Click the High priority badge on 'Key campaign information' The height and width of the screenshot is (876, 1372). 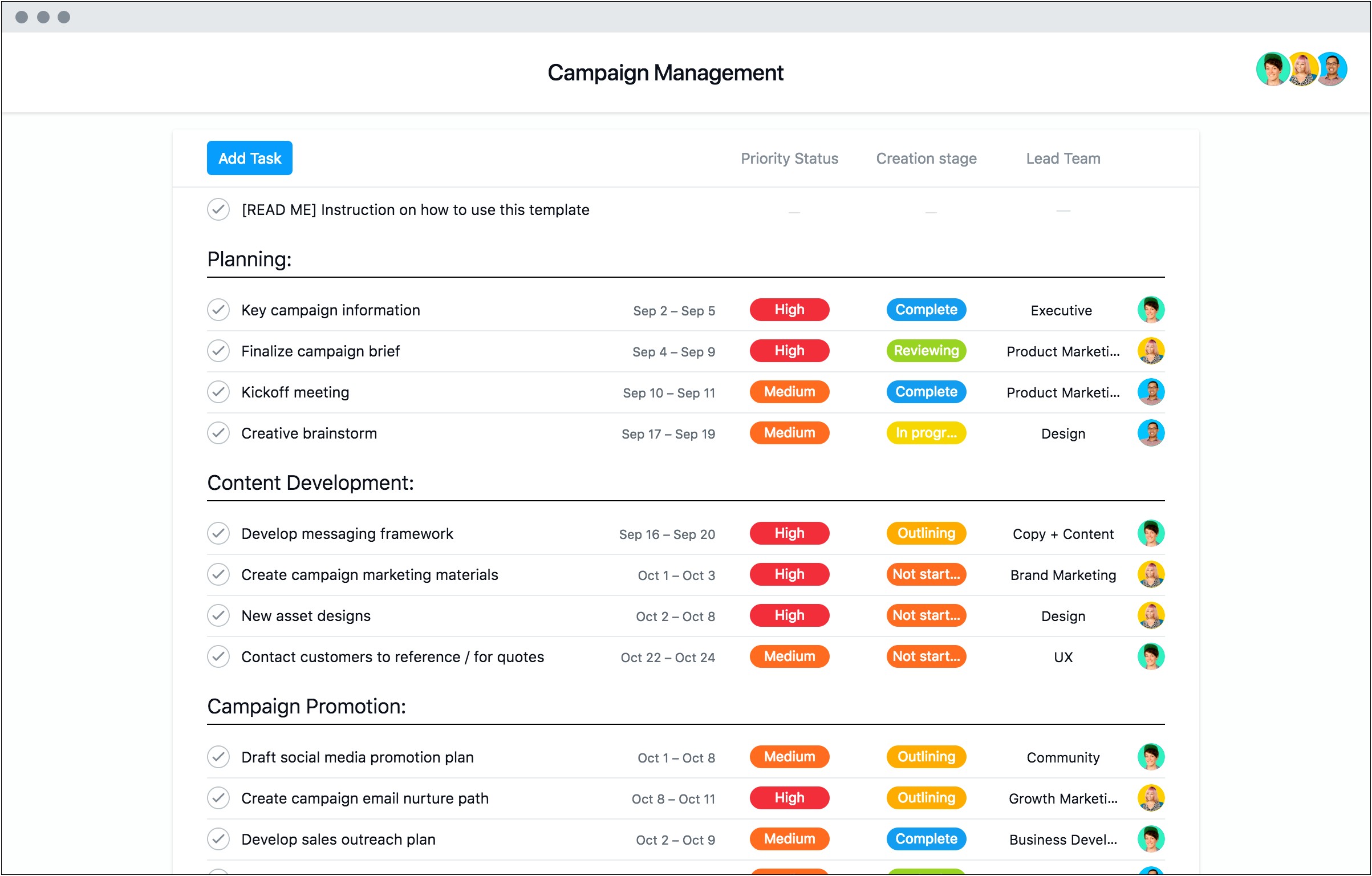pos(790,310)
